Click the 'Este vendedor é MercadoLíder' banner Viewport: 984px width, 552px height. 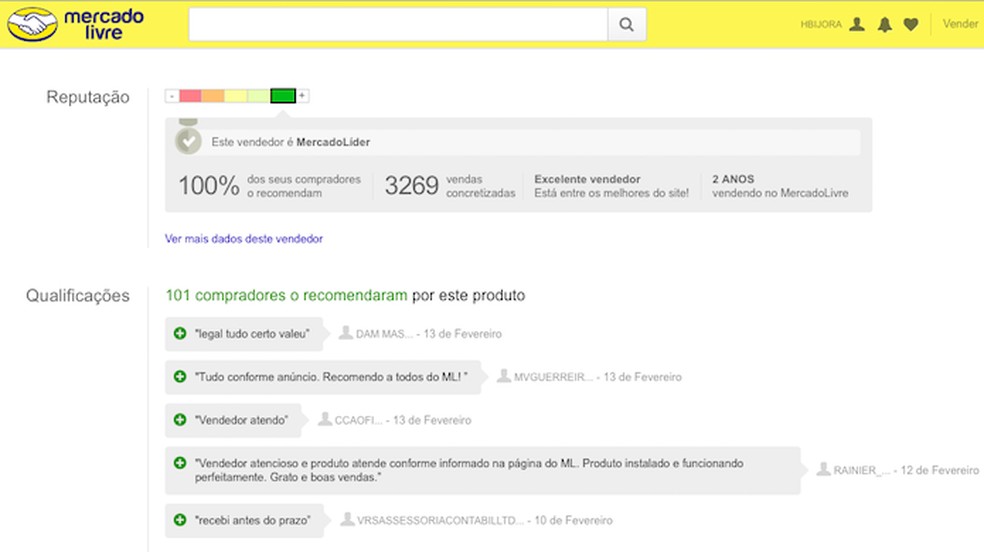tap(518, 142)
